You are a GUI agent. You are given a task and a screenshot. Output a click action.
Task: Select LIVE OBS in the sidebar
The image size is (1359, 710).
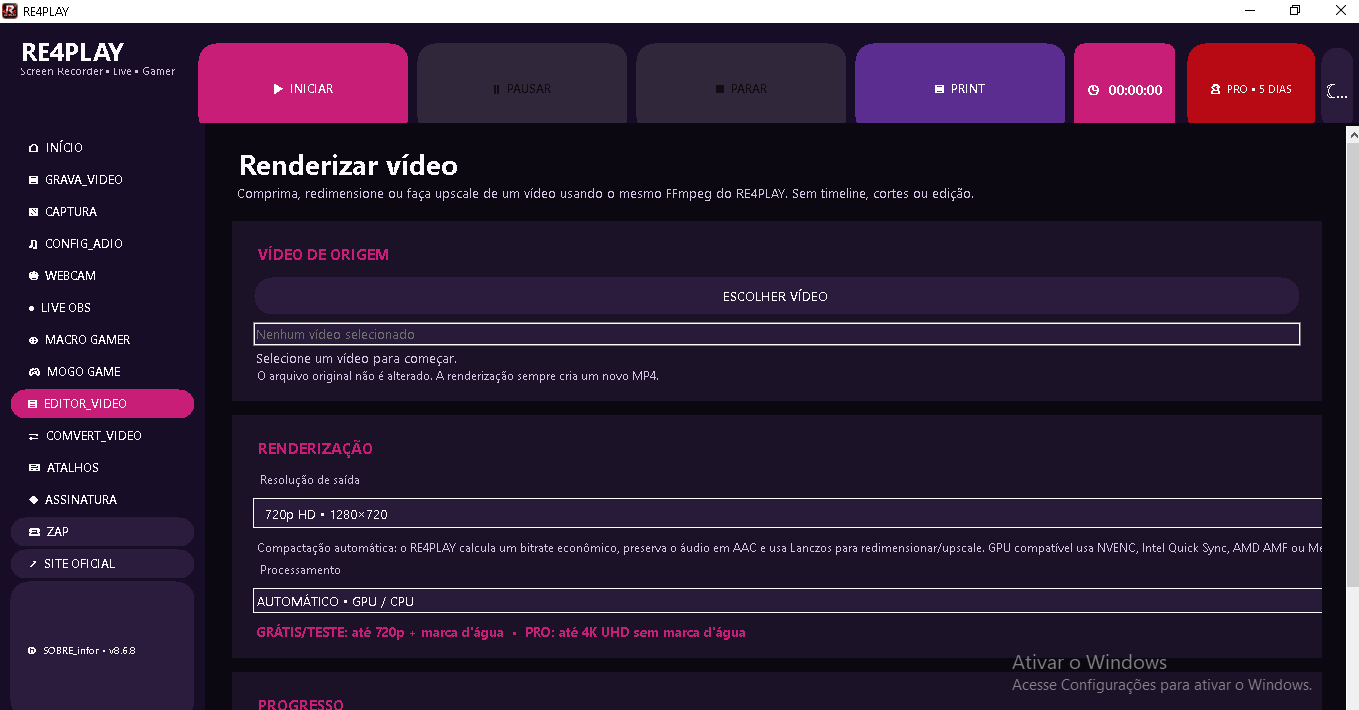click(x=102, y=308)
